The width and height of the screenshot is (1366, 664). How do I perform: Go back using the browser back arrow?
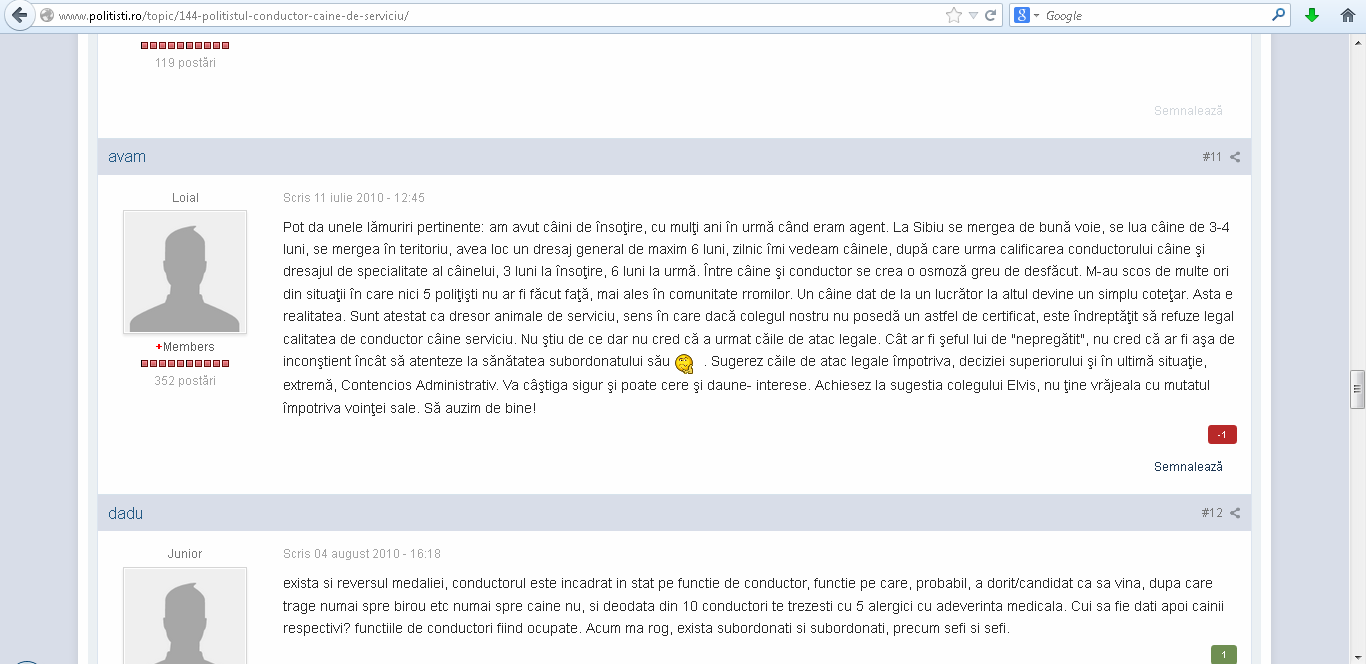pyautogui.click(x=18, y=15)
